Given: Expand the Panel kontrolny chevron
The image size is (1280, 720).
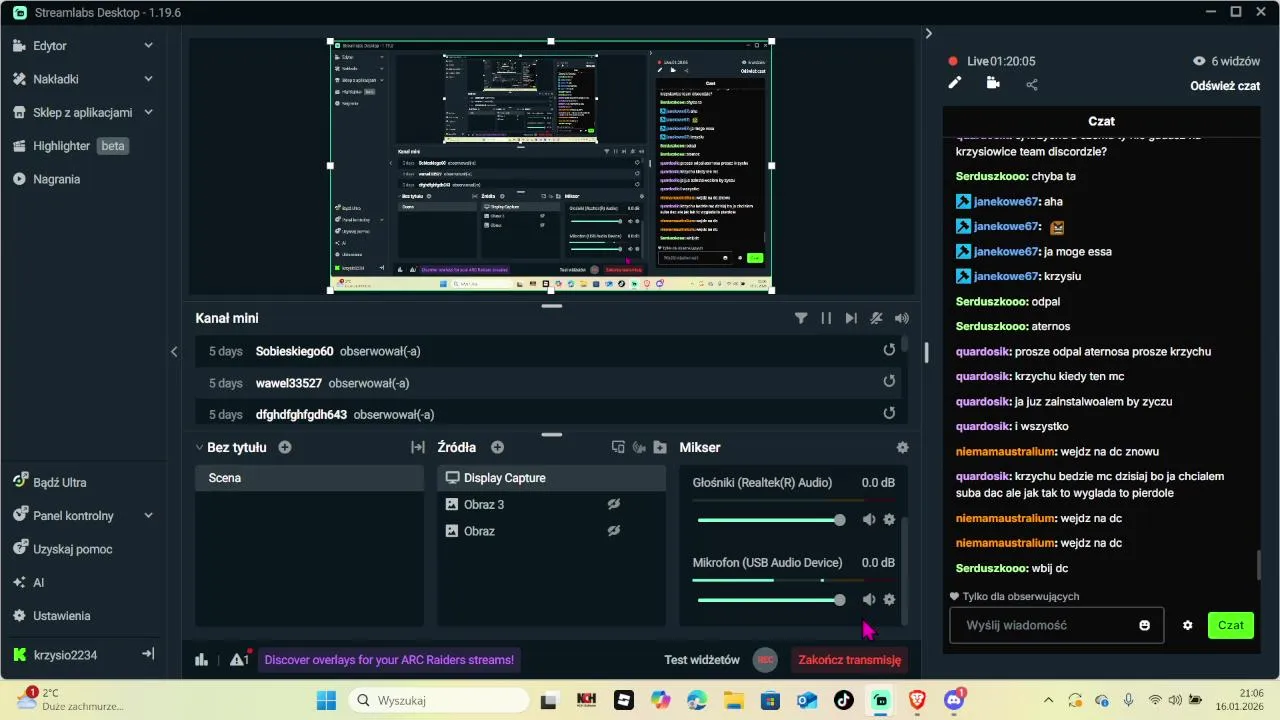Looking at the screenshot, I should coord(148,516).
